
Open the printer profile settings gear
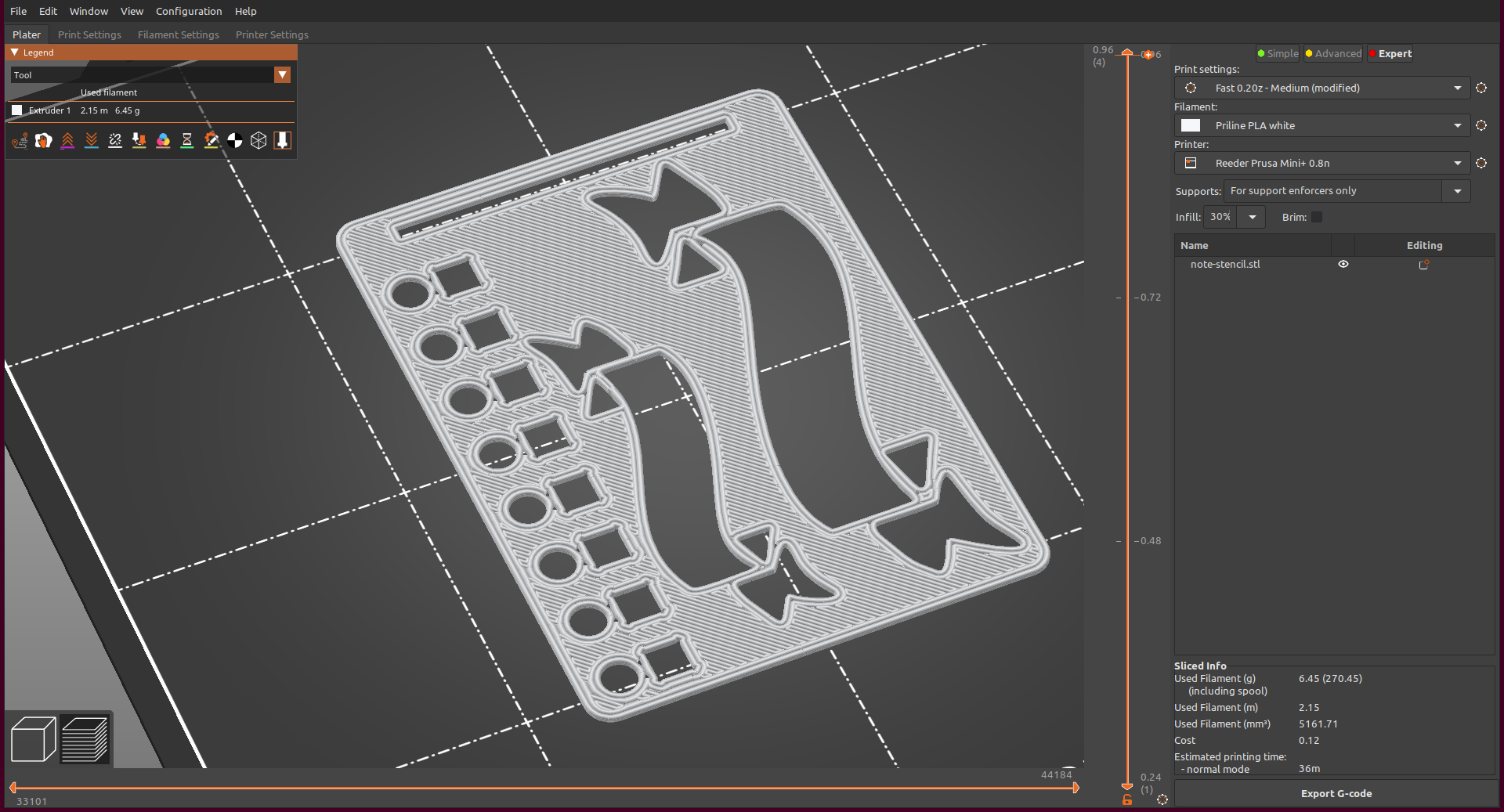coord(1481,163)
